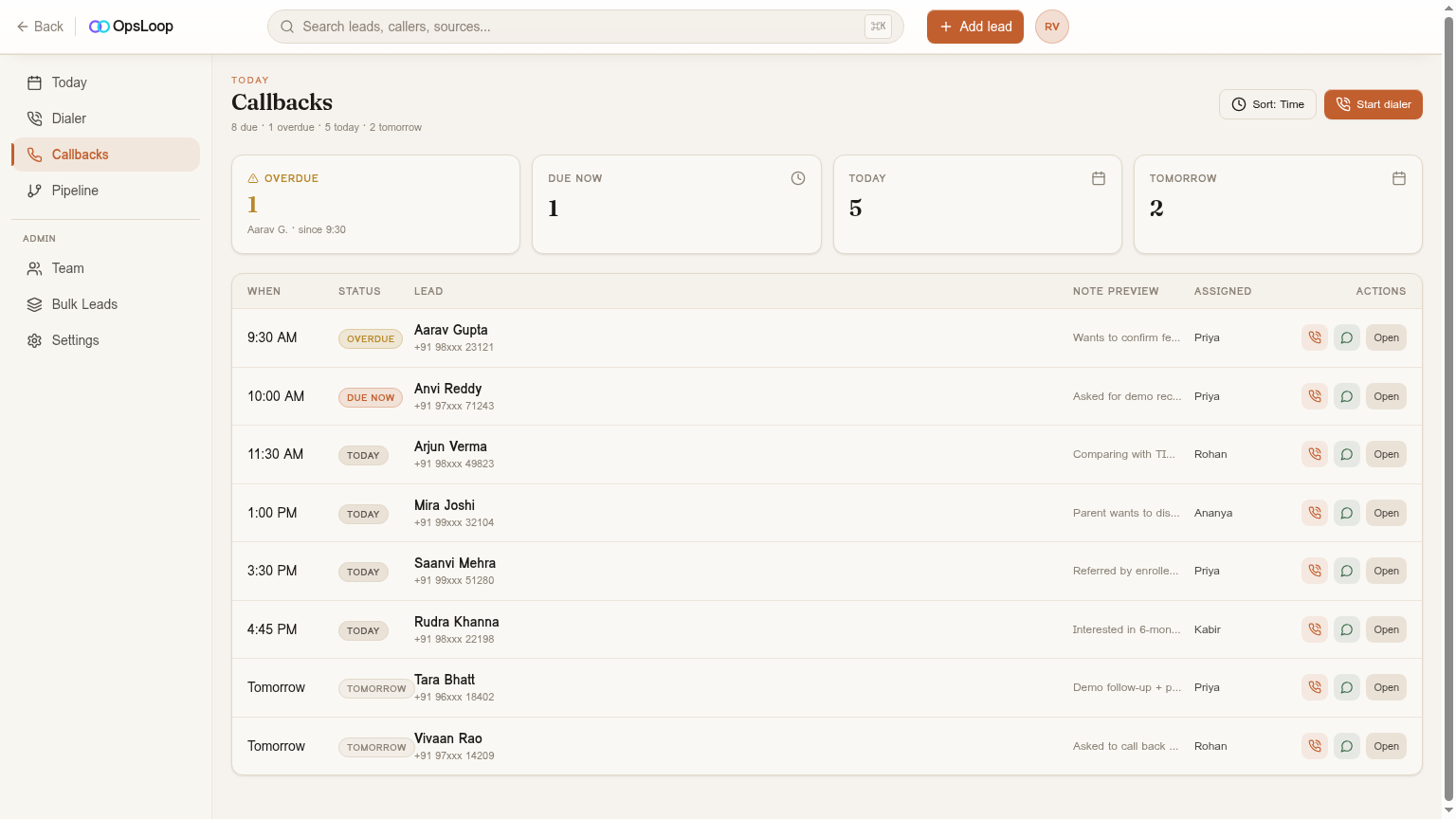The width and height of the screenshot is (1456, 819).
Task: Open Anvi Reddy's lead
Action: pyautogui.click(x=1386, y=396)
